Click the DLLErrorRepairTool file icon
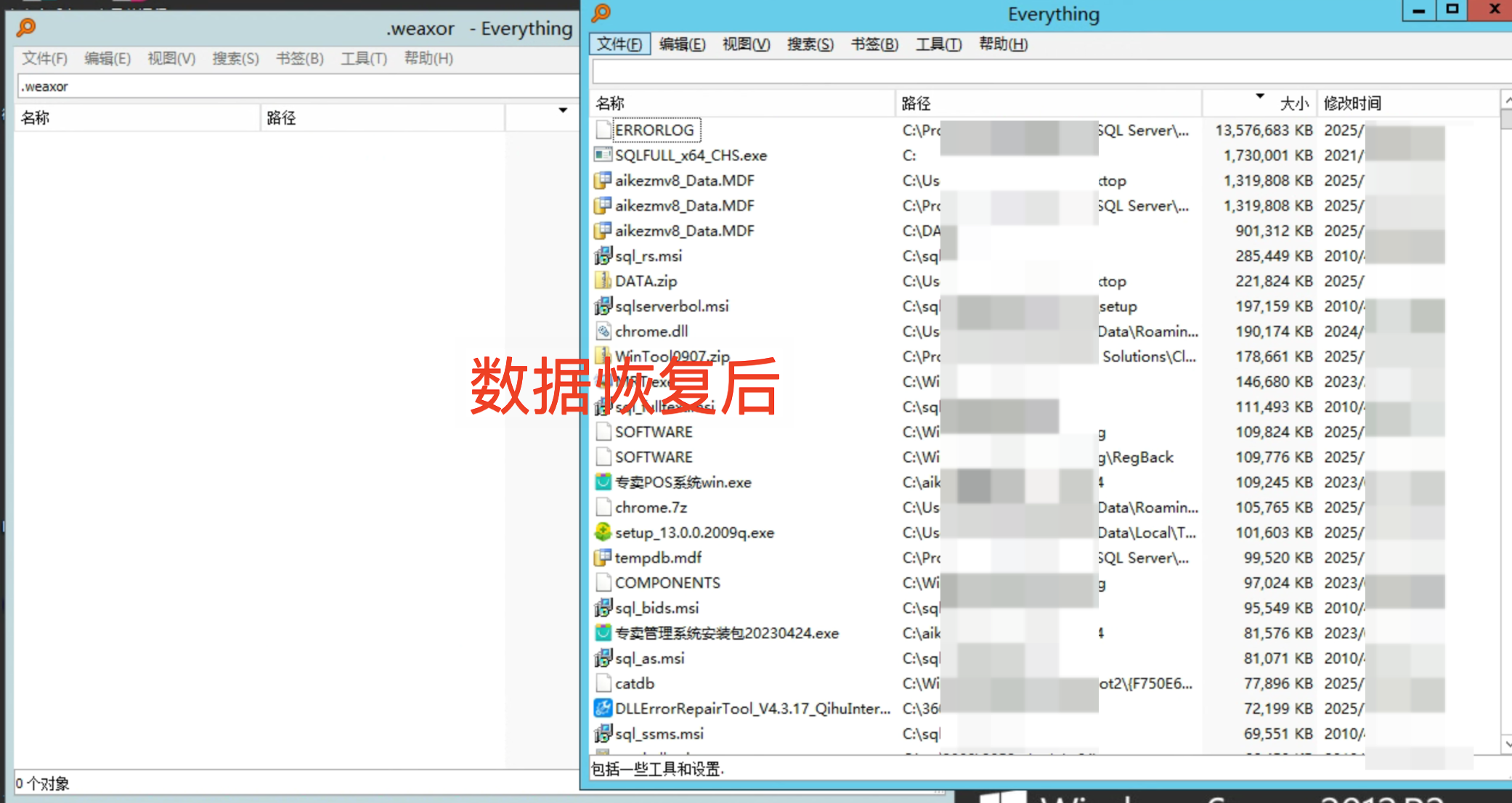1512x803 pixels. coord(603,708)
